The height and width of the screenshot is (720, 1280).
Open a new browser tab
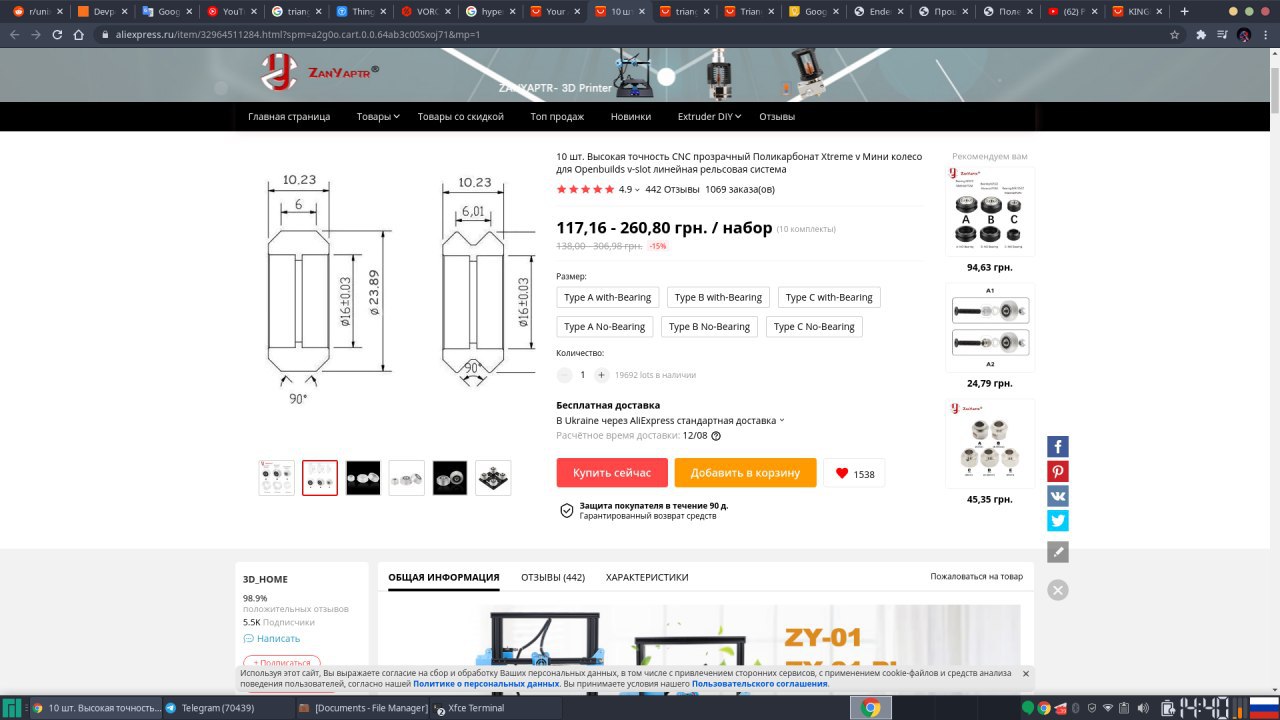[x=1185, y=11]
